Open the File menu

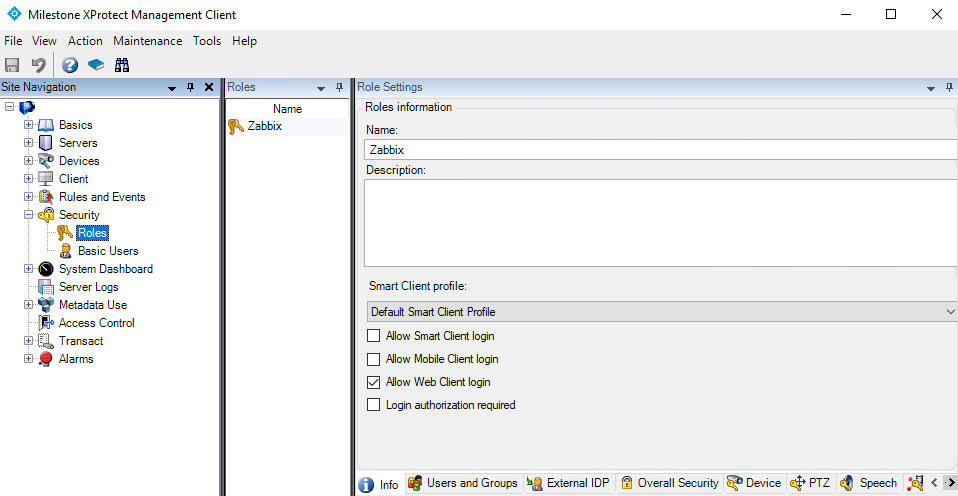[13, 41]
